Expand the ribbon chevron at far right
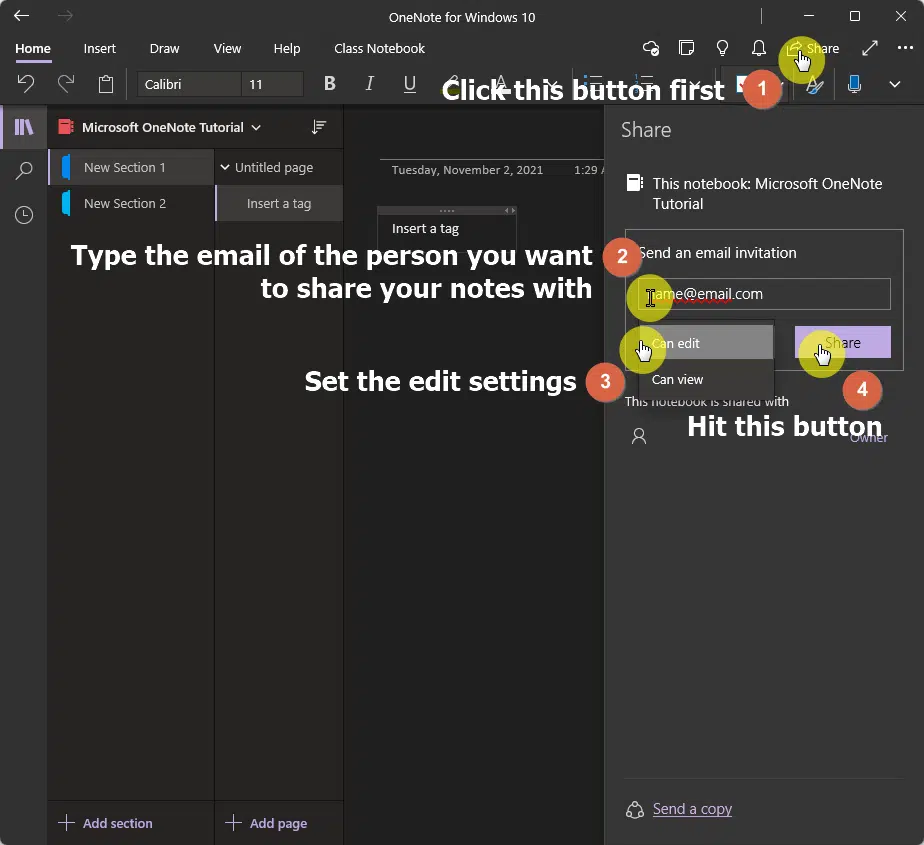 tap(895, 84)
